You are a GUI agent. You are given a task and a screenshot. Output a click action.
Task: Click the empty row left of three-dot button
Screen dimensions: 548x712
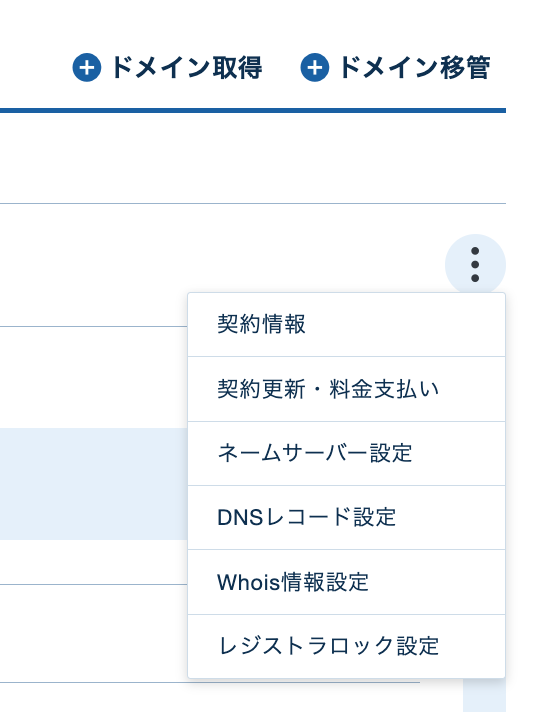222,265
